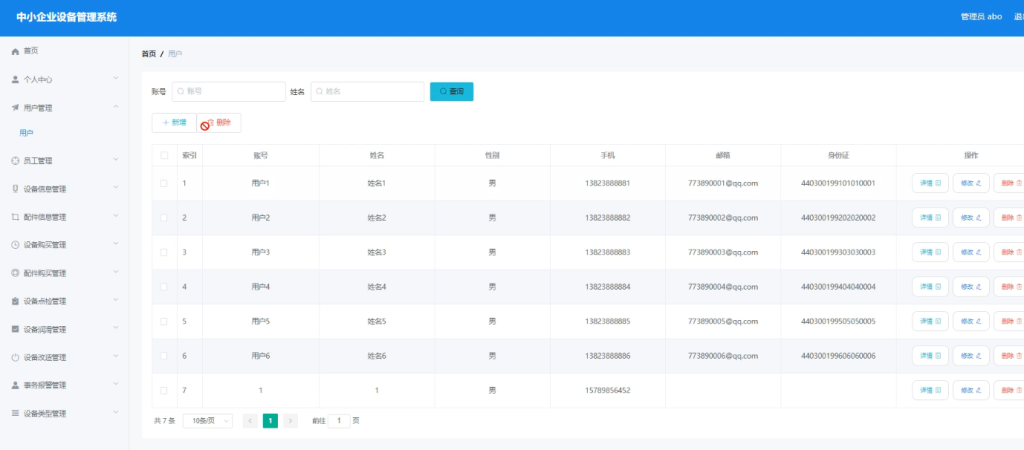Click 详情 button for 用户2 row

(x=930, y=217)
